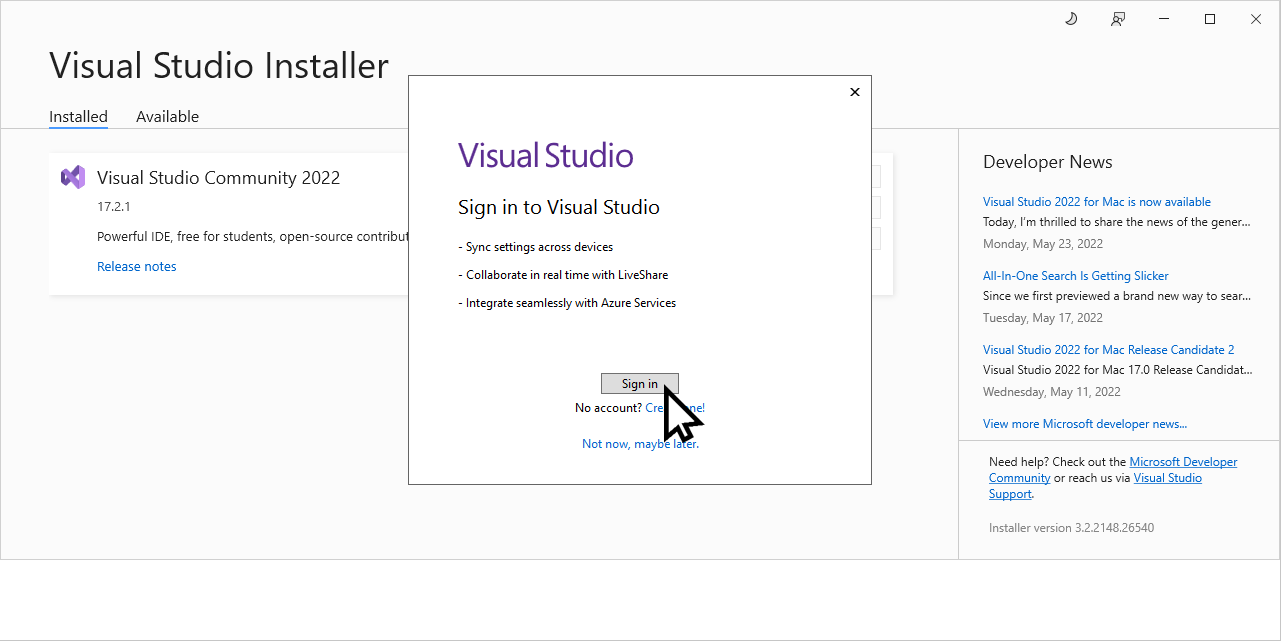This screenshot has width=1281, height=641.
Task: Click the Sync settings across devices line
Action: (536, 247)
